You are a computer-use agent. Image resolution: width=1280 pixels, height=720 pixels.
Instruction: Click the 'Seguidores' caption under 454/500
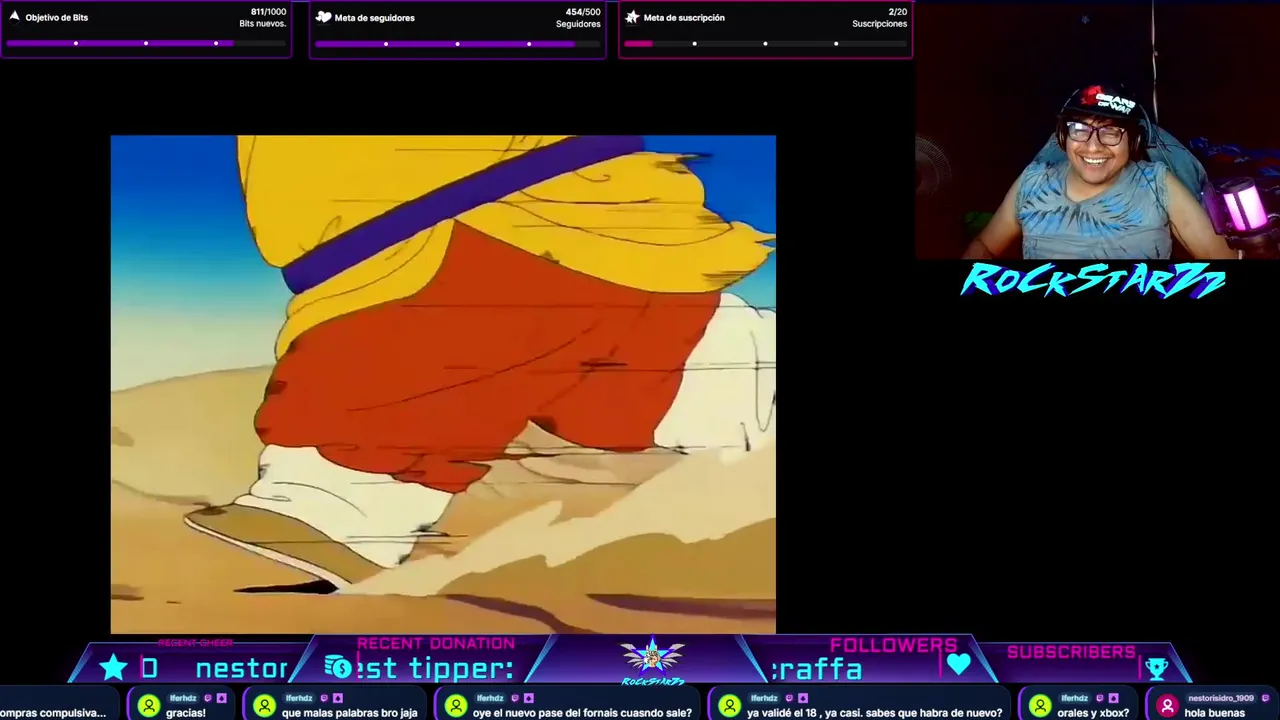(x=578, y=24)
